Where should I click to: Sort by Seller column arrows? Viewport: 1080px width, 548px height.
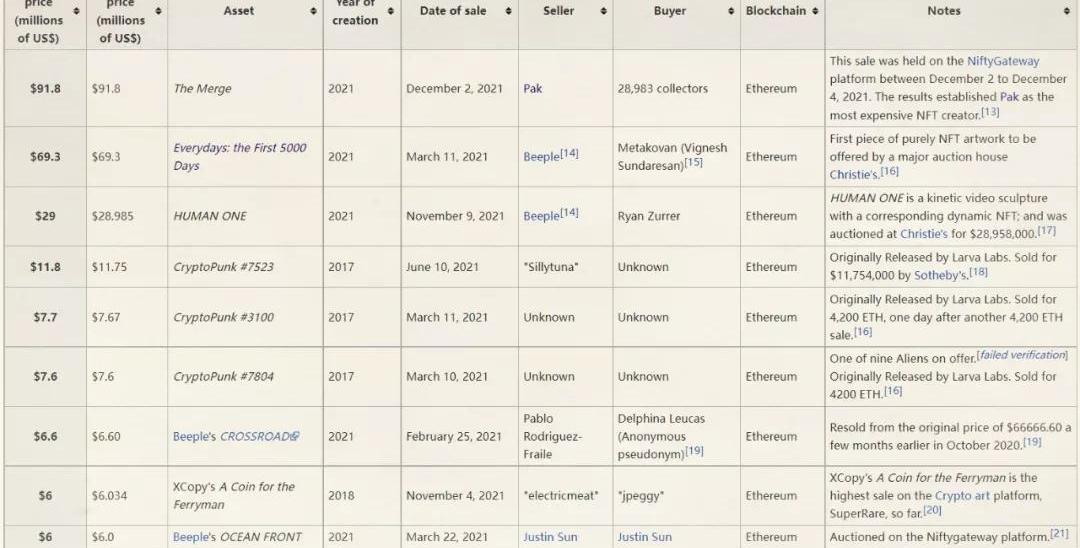[x=603, y=12]
